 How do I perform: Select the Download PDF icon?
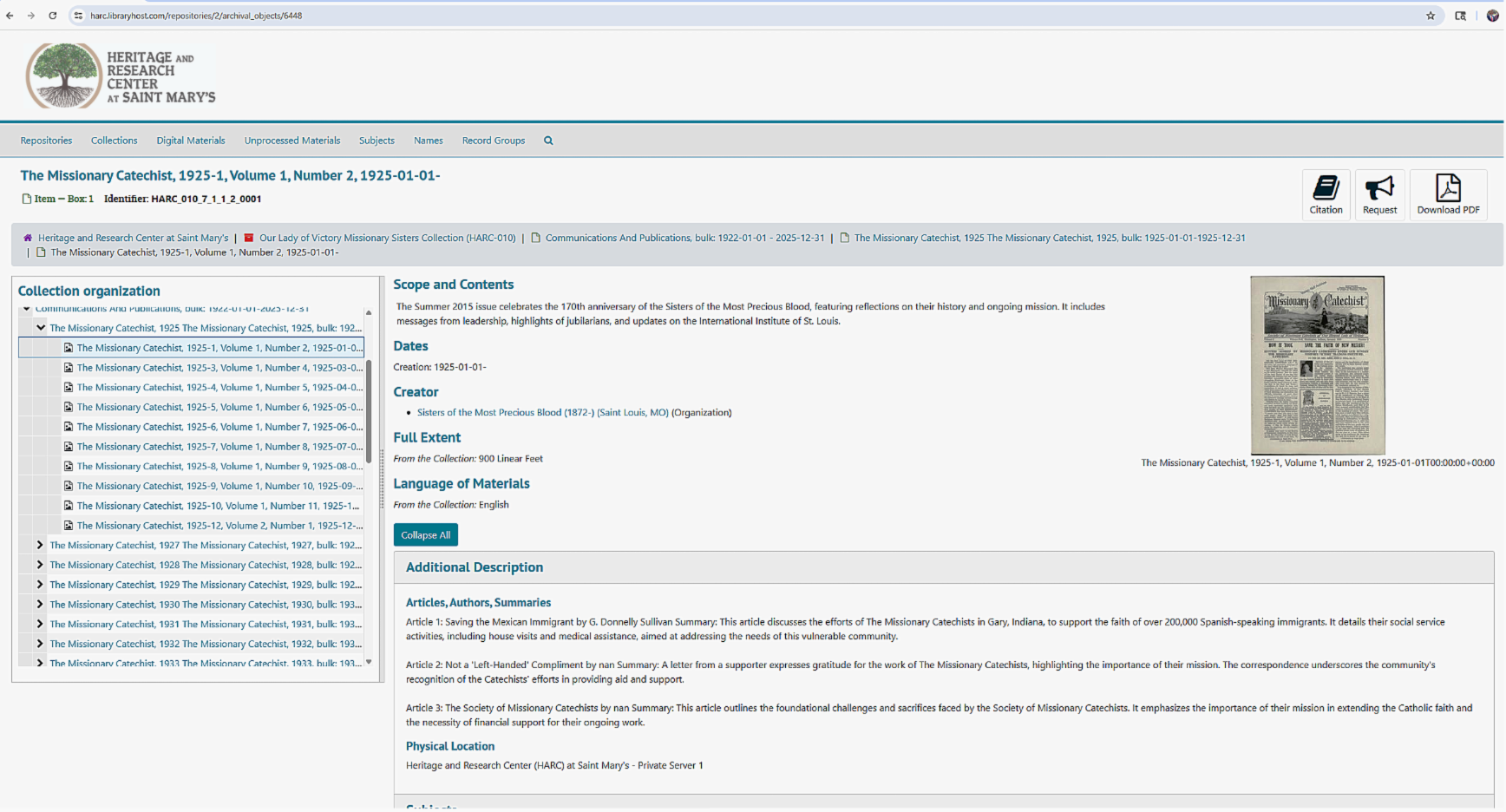[1447, 194]
